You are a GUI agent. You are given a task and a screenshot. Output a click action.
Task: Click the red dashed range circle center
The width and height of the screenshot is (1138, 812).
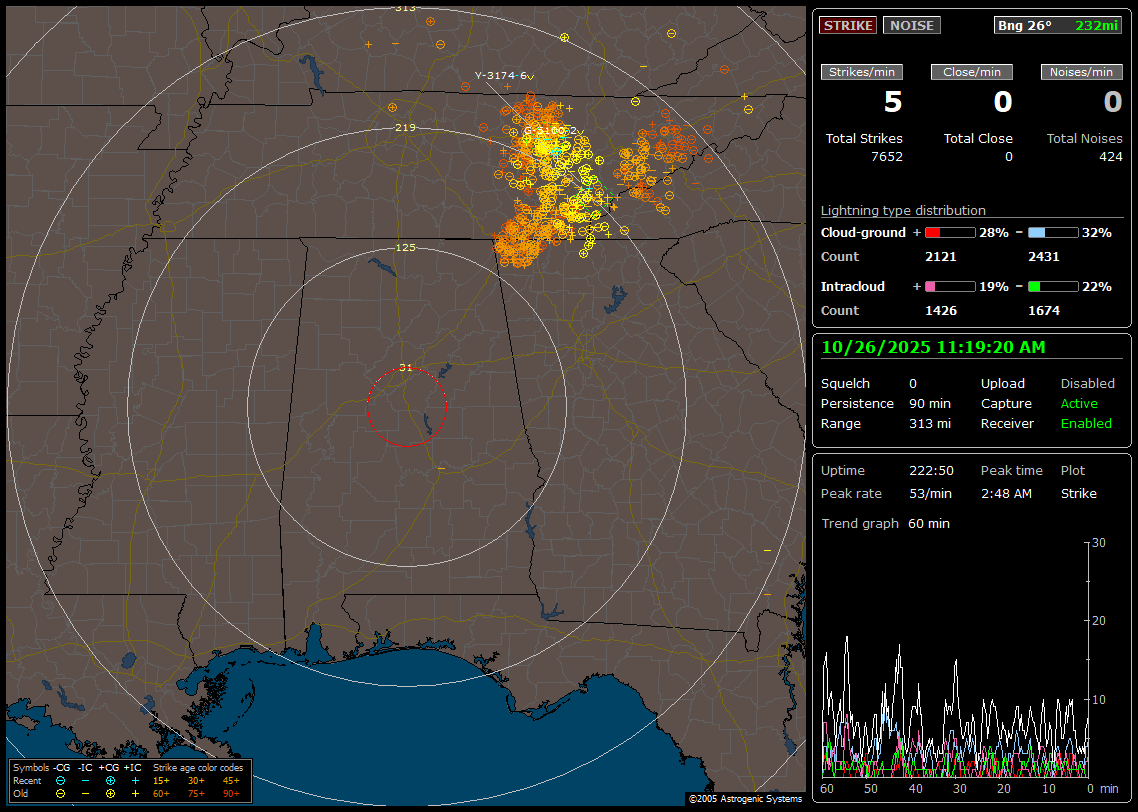tap(406, 407)
